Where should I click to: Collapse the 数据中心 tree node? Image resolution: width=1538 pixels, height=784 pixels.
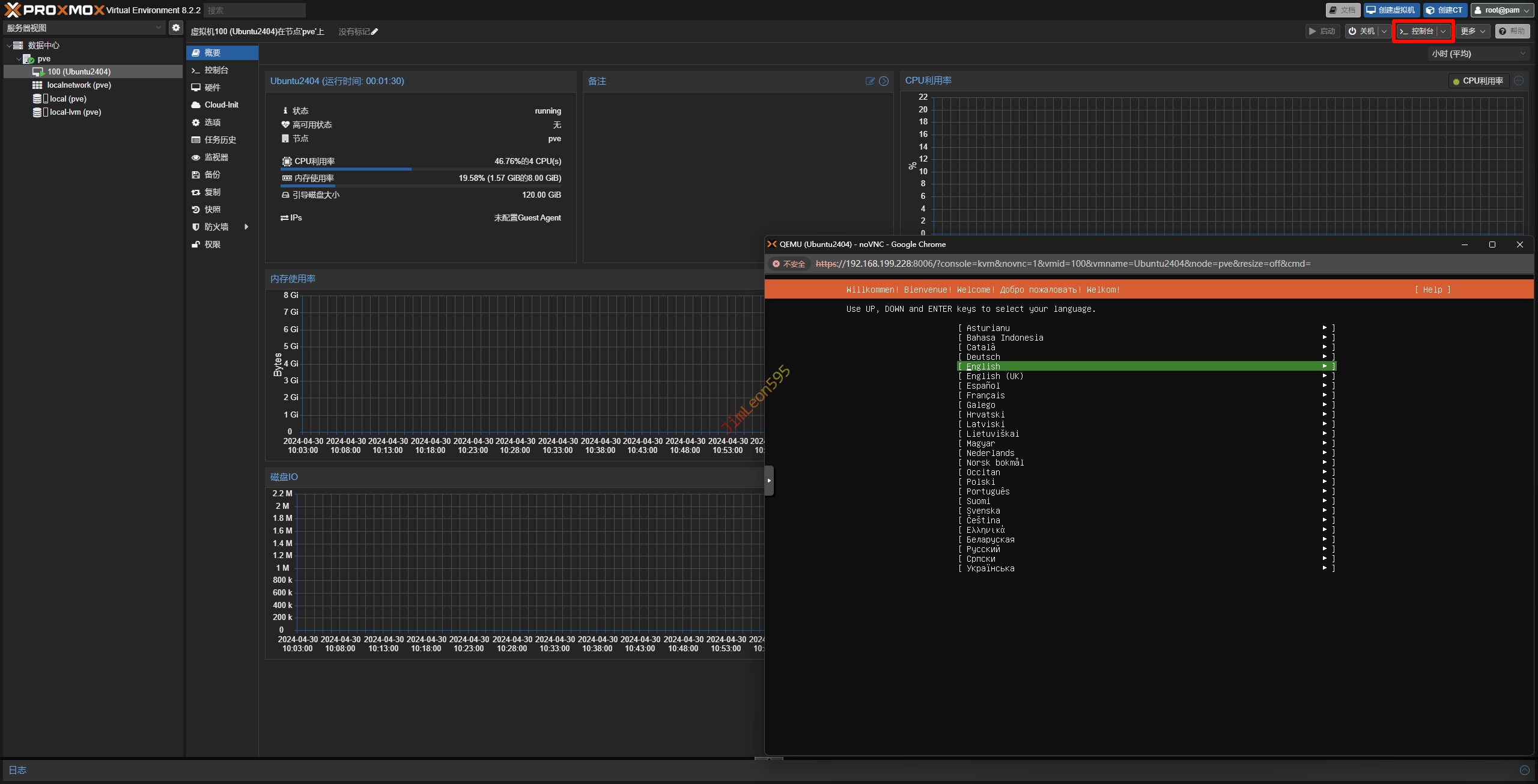(9, 46)
